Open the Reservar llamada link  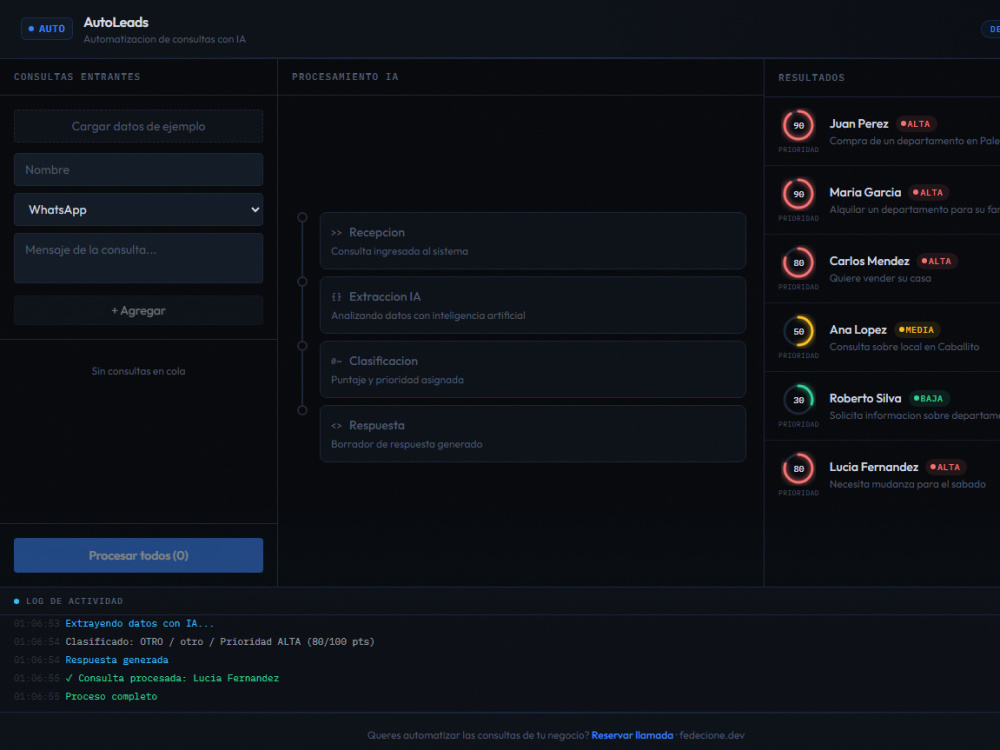coord(632,735)
